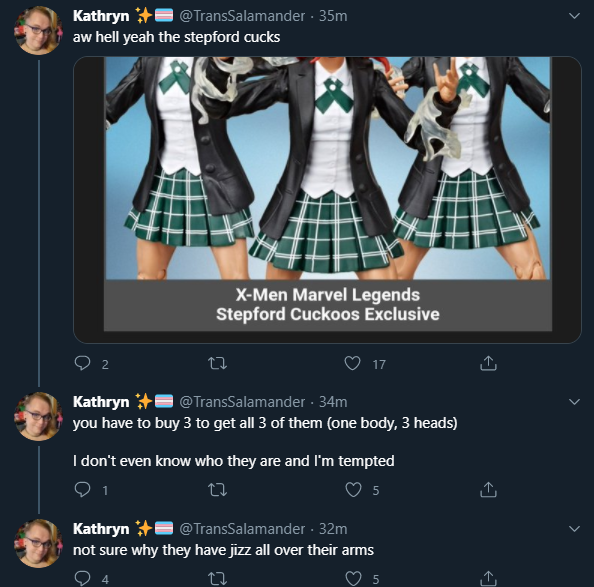Open the profile avatar on the 32m tweet
Viewport: 594px width, 587px height.
click(38, 543)
